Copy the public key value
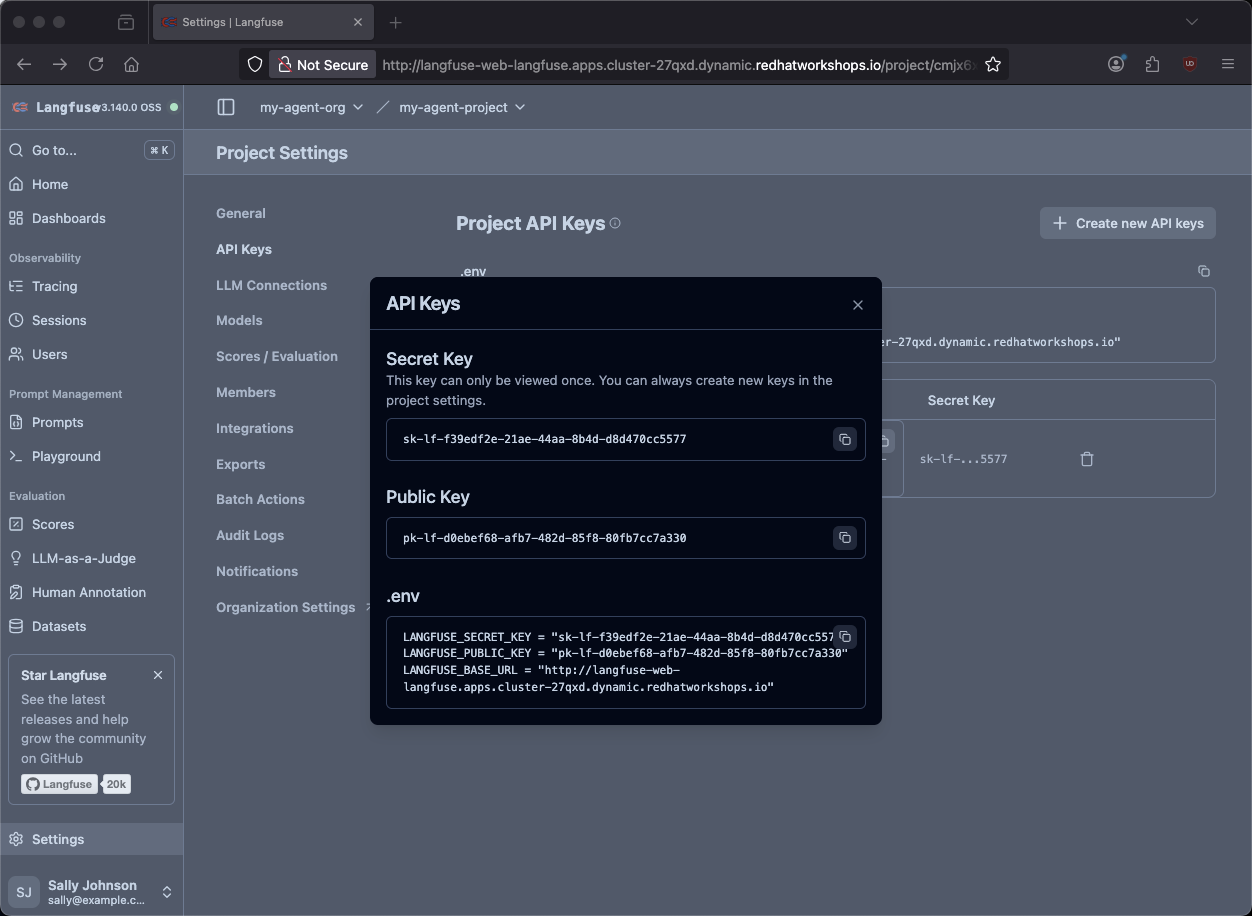This screenshot has width=1252, height=916. click(845, 538)
